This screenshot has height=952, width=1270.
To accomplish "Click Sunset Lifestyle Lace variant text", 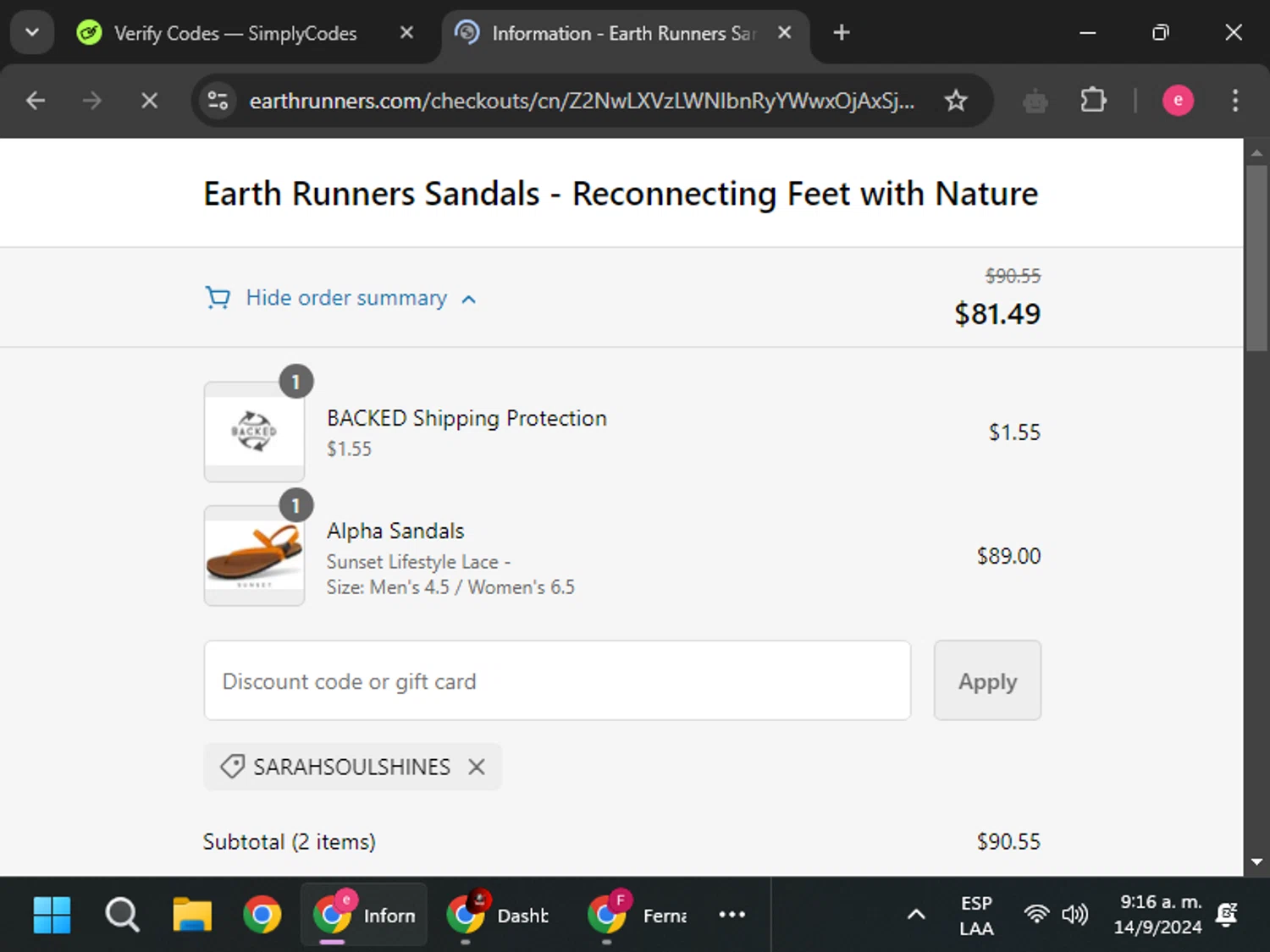I will coord(418,562).
